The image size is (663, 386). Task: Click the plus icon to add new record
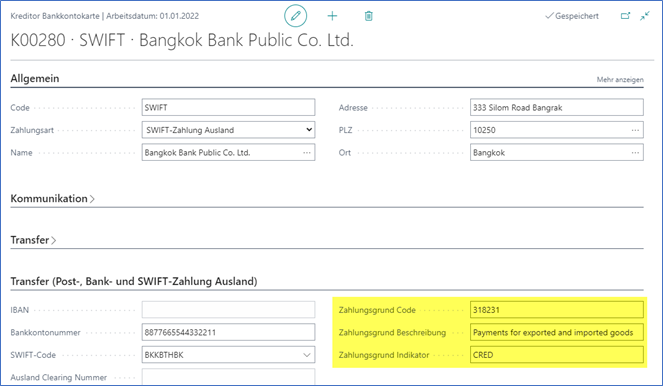[x=332, y=16]
